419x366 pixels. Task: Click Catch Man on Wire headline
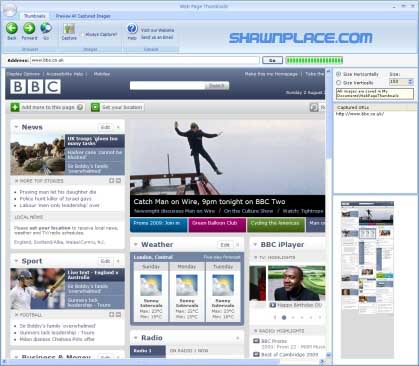tap(209, 202)
